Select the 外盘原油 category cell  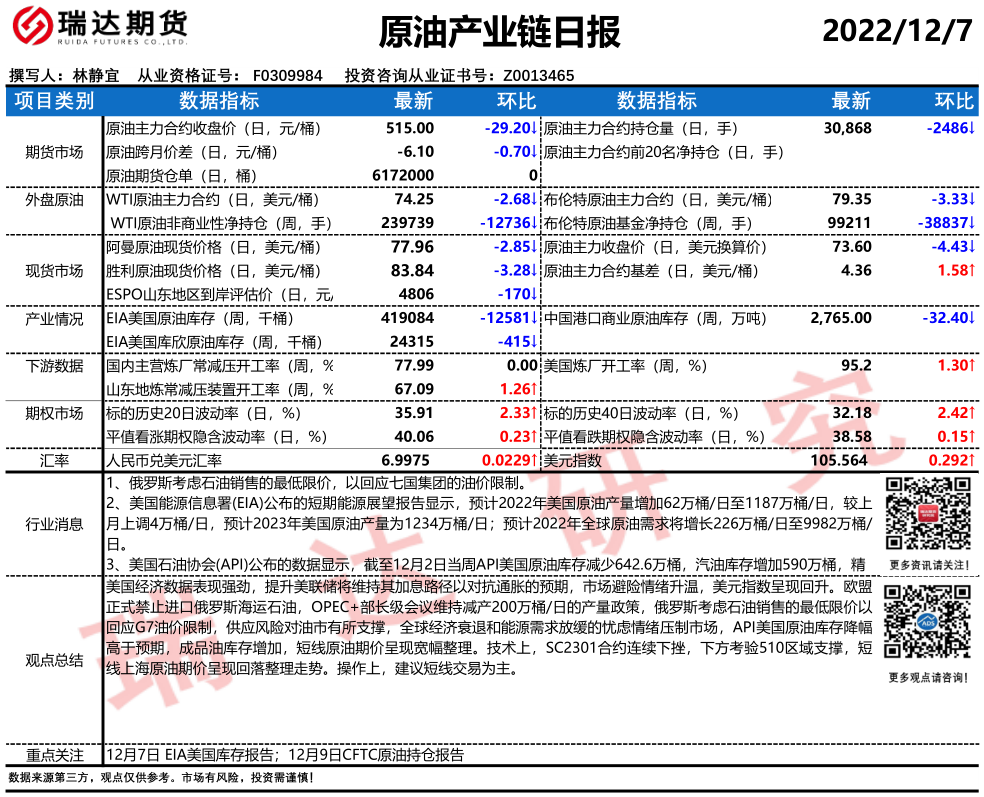pos(54,200)
